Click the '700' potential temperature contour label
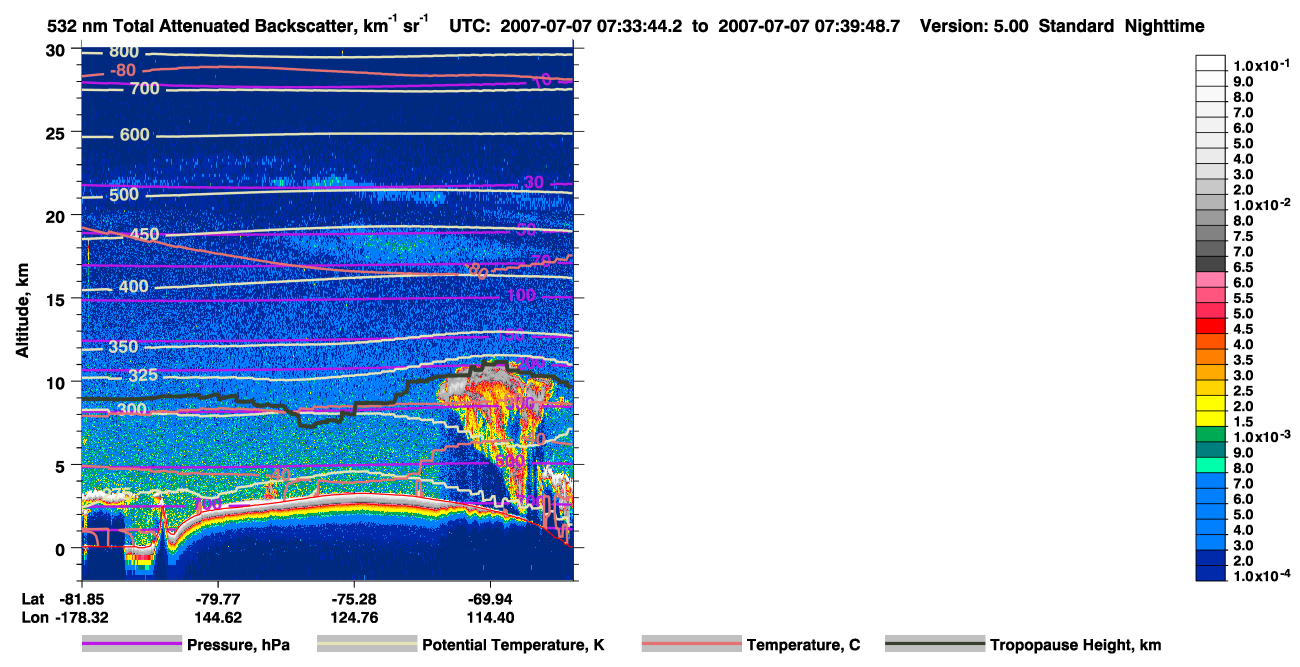 [x=145, y=89]
